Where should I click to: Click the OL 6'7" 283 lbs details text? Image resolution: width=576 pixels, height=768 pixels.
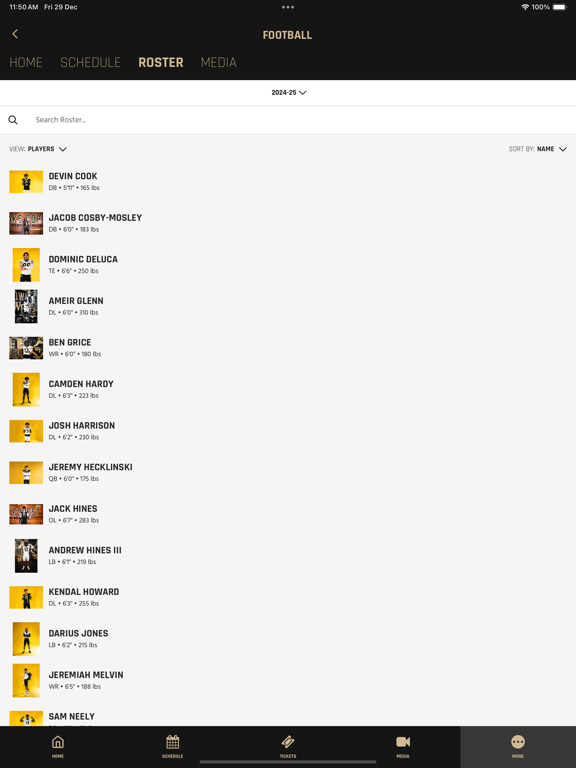[74, 521]
